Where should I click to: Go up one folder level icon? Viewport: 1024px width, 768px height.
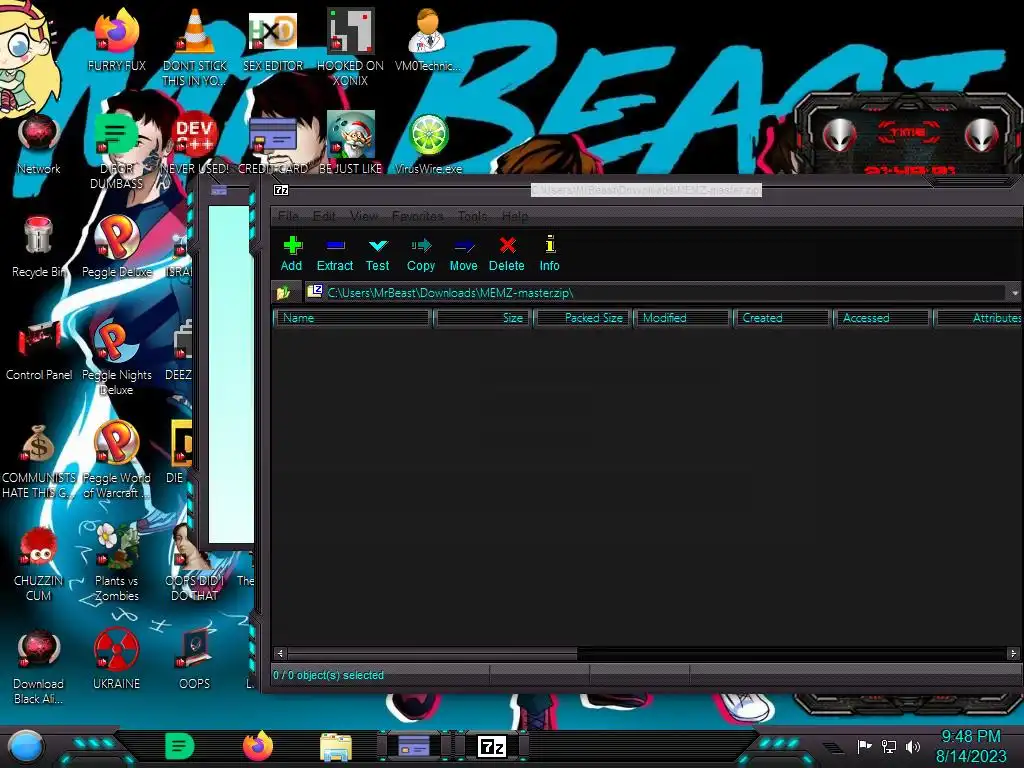point(283,293)
